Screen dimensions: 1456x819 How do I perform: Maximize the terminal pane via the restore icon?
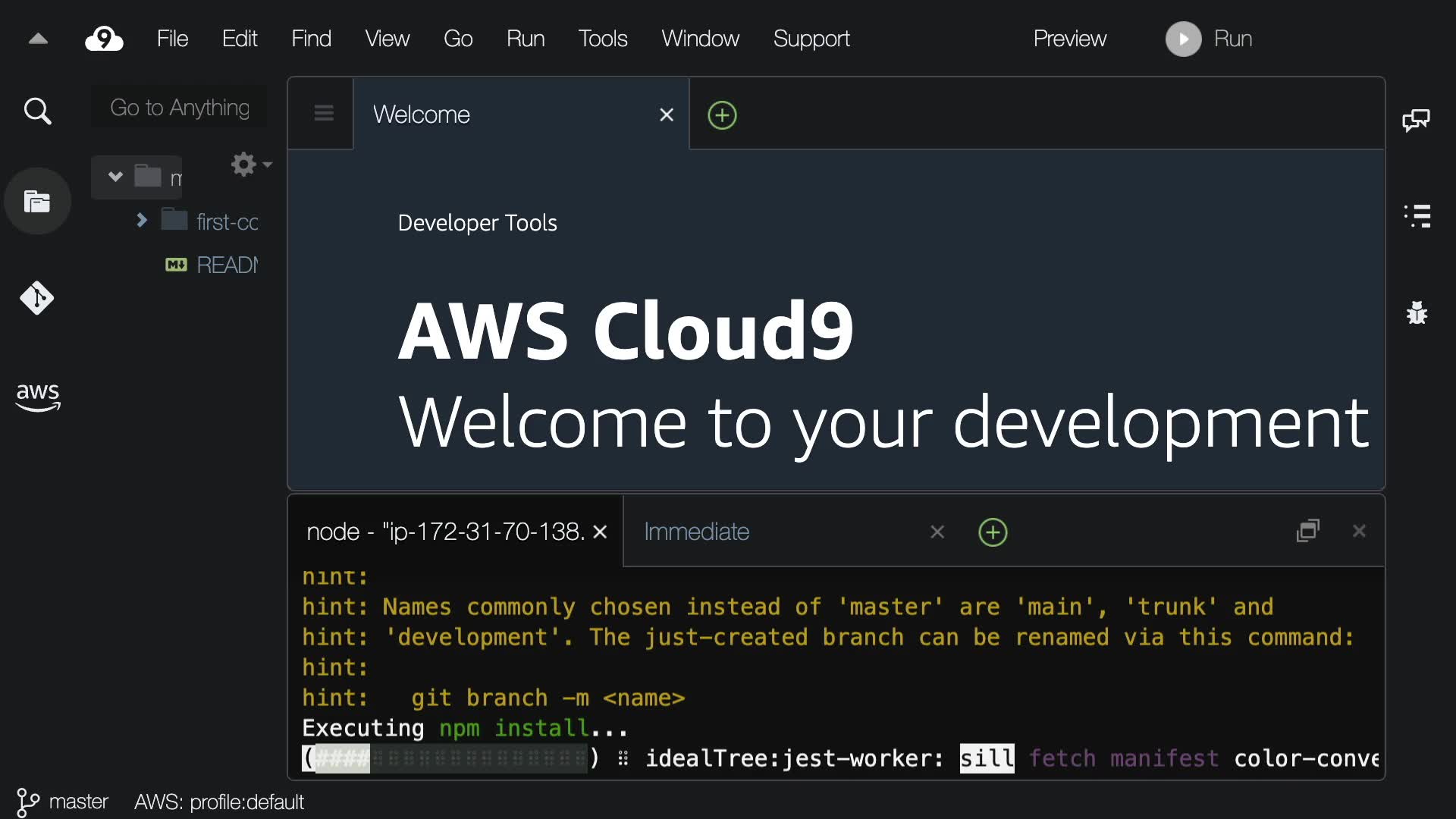click(1308, 531)
